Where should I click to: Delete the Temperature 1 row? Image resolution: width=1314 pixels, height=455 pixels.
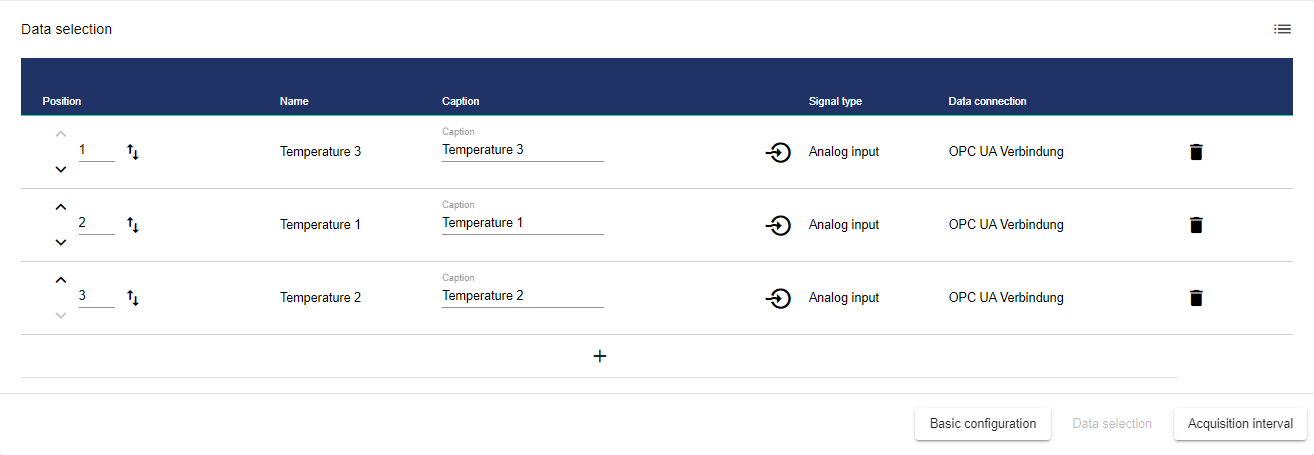[1196, 225]
